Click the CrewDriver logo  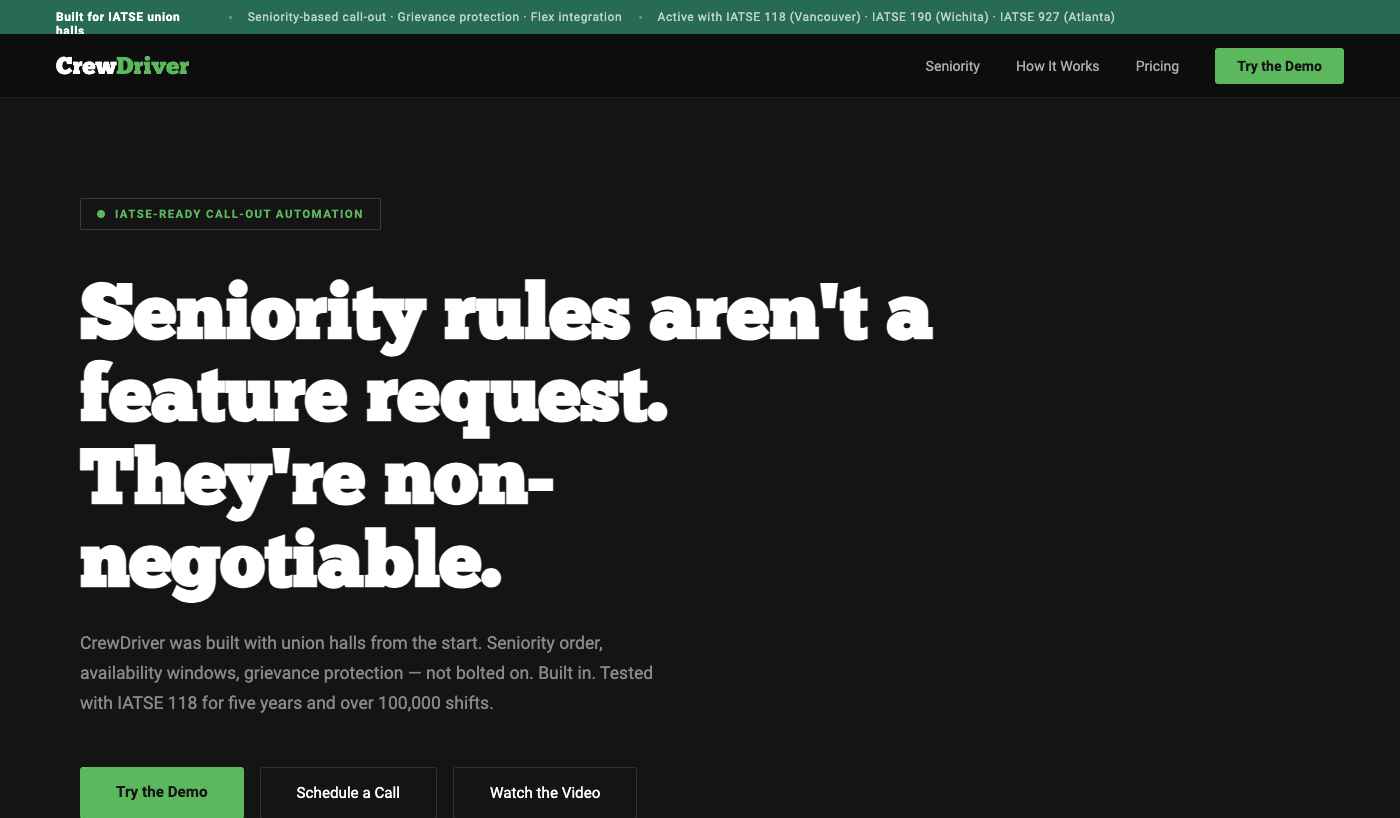pyautogui.click(x=122, y=66)
